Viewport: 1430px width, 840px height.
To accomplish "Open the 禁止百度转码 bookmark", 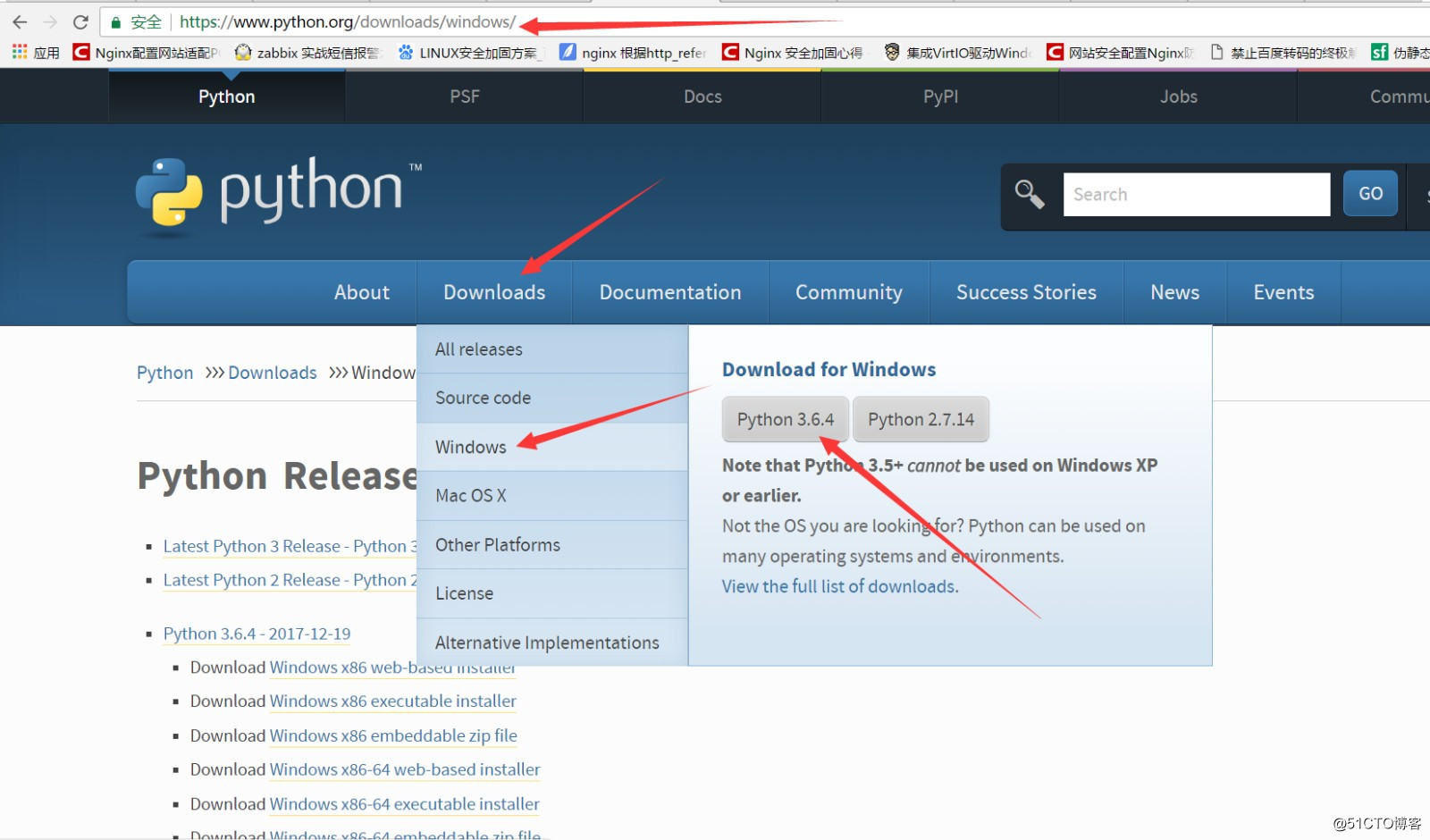I will (1283, 53).
